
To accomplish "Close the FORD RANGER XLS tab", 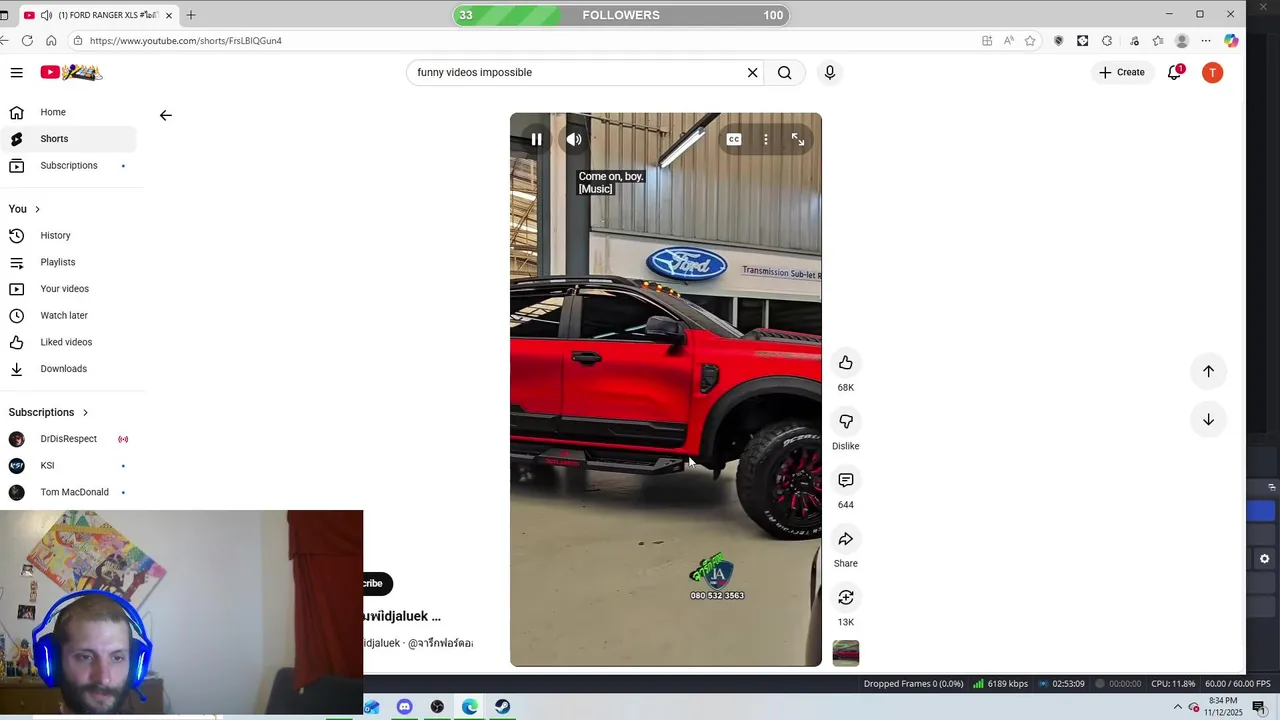I will (169, 15).
